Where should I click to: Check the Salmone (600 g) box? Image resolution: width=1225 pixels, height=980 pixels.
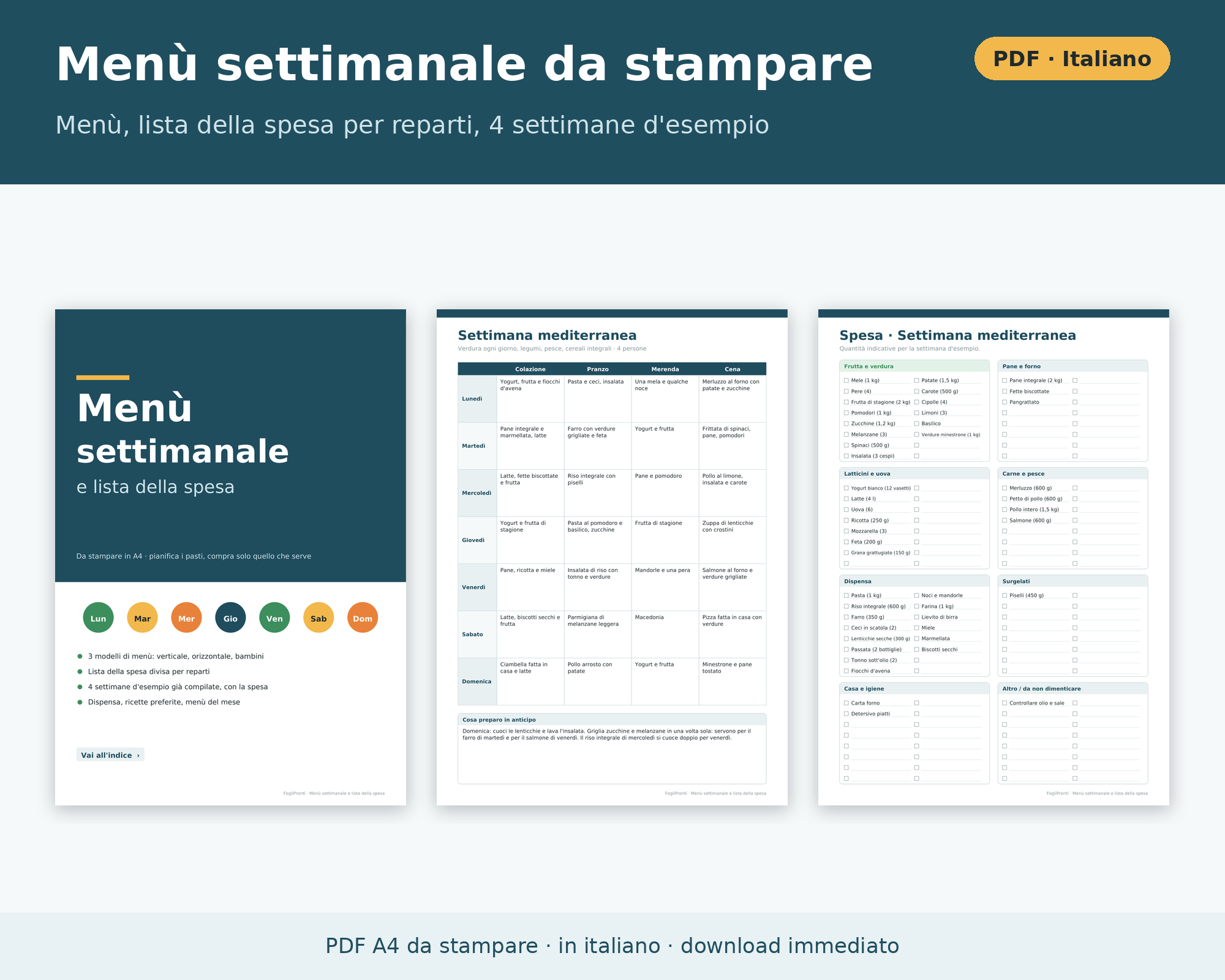coord(1005,521)
